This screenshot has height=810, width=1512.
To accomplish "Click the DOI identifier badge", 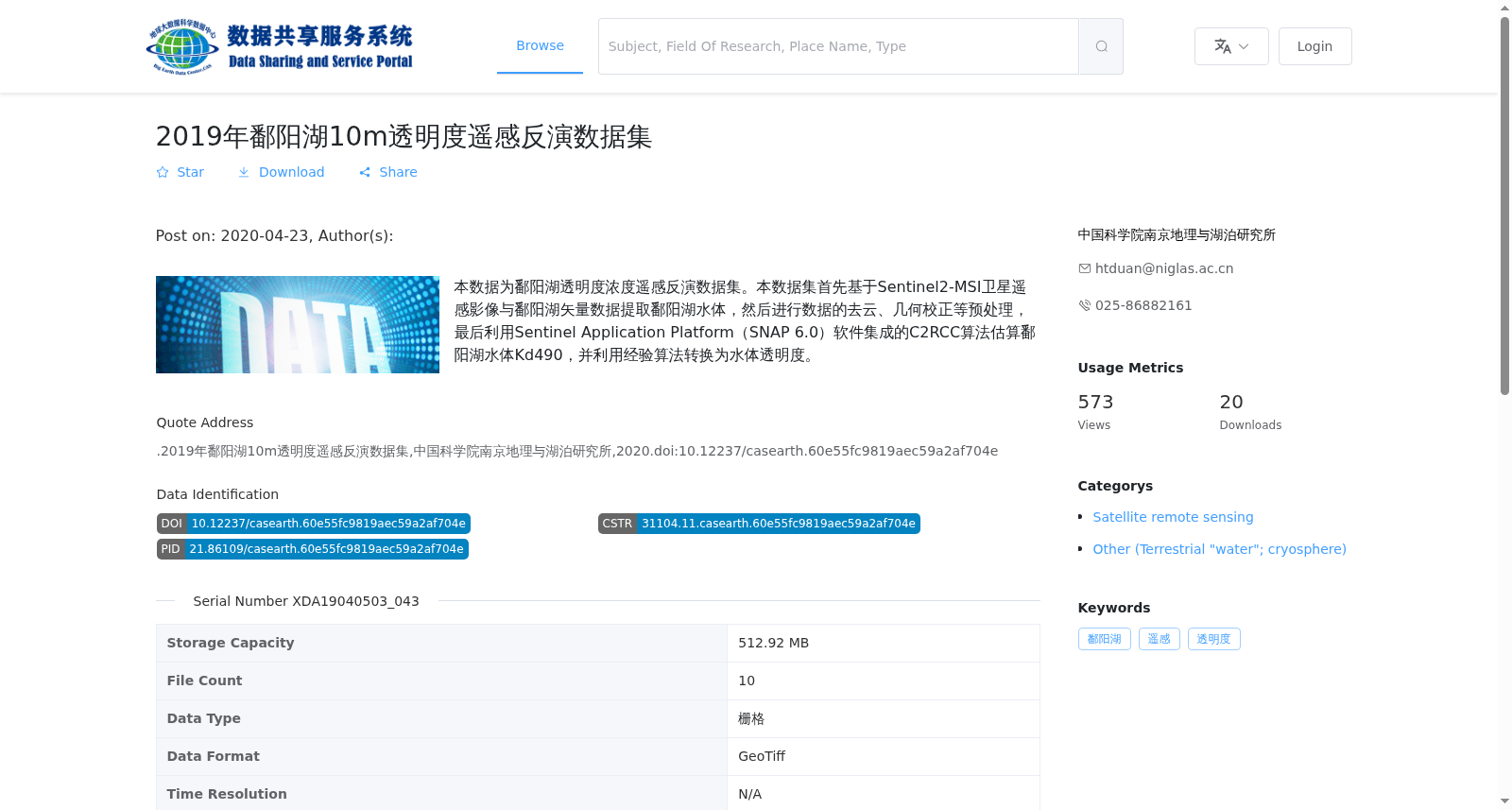I will coord(314,524).
